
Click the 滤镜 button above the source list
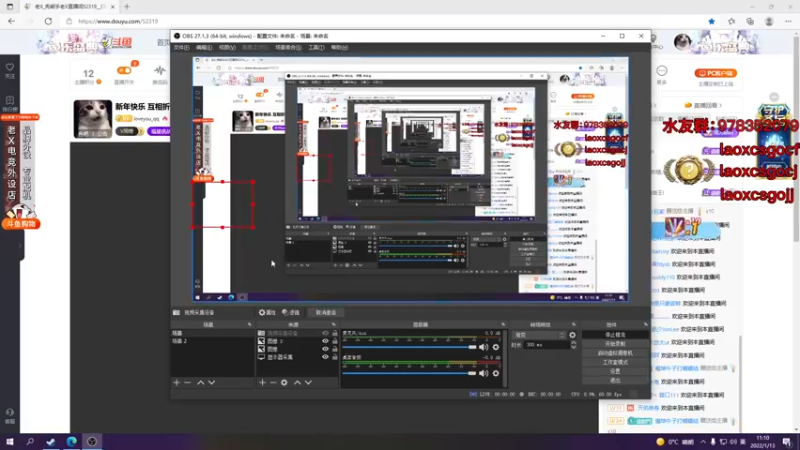click(x=291, y=312)
